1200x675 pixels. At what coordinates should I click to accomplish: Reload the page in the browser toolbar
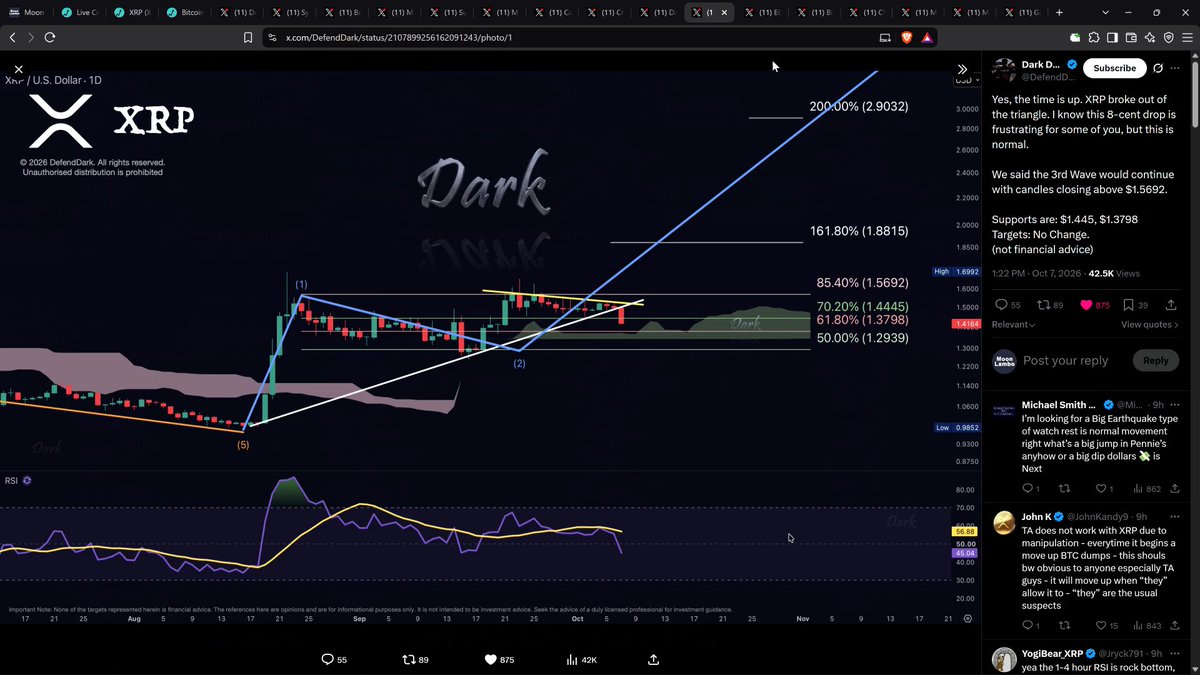50,37
